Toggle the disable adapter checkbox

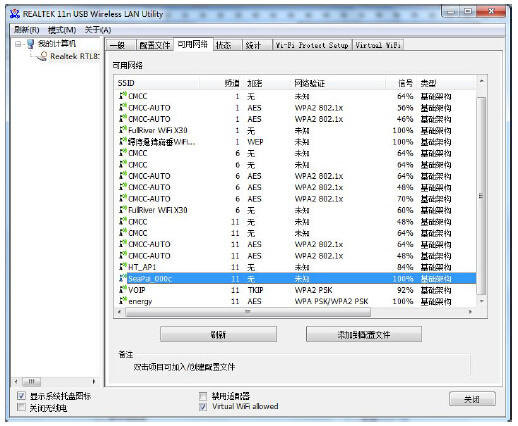pyautogui.click(x=203, y=396)
